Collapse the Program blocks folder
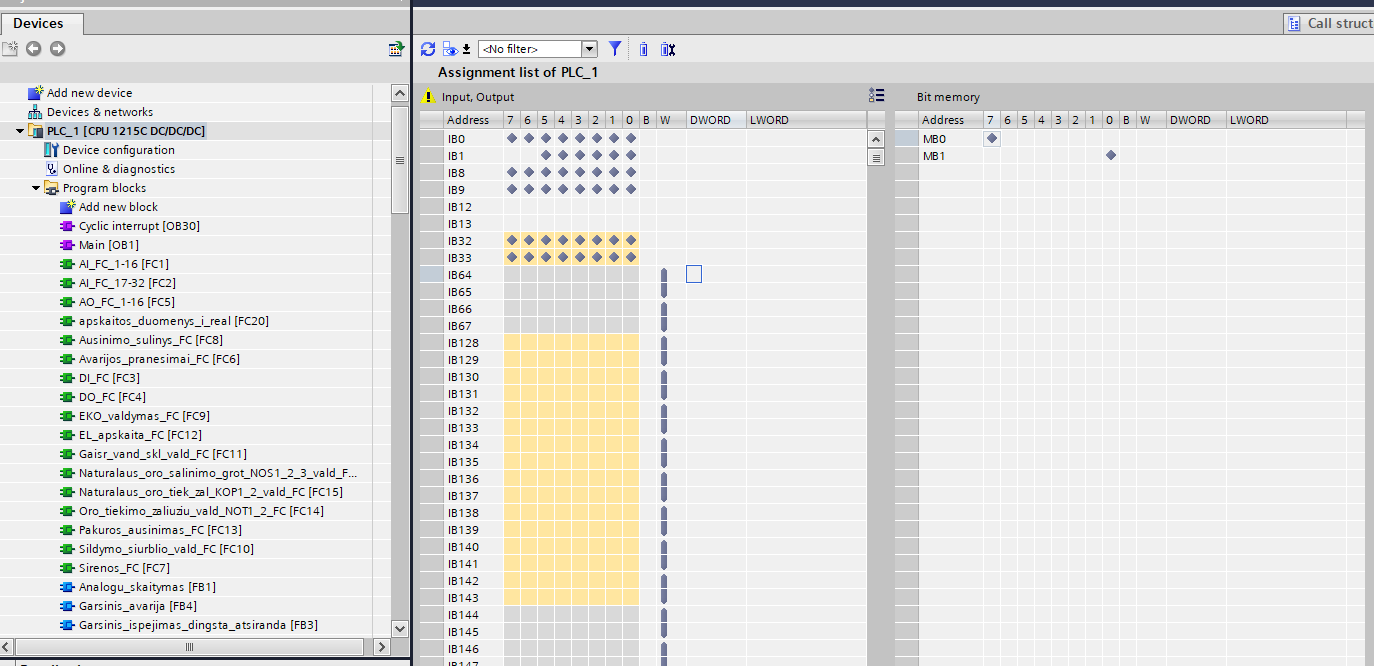The width and height of the screenshot is (1374, 666). click(x=36, y=188)
